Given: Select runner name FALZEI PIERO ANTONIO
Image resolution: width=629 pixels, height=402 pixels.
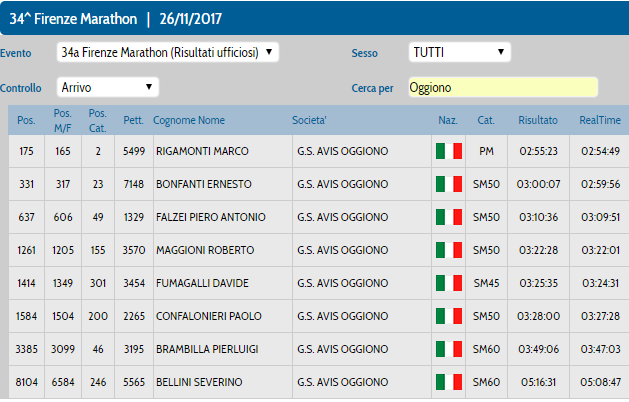Looking at the screenshot, I should tap(211, 217).
